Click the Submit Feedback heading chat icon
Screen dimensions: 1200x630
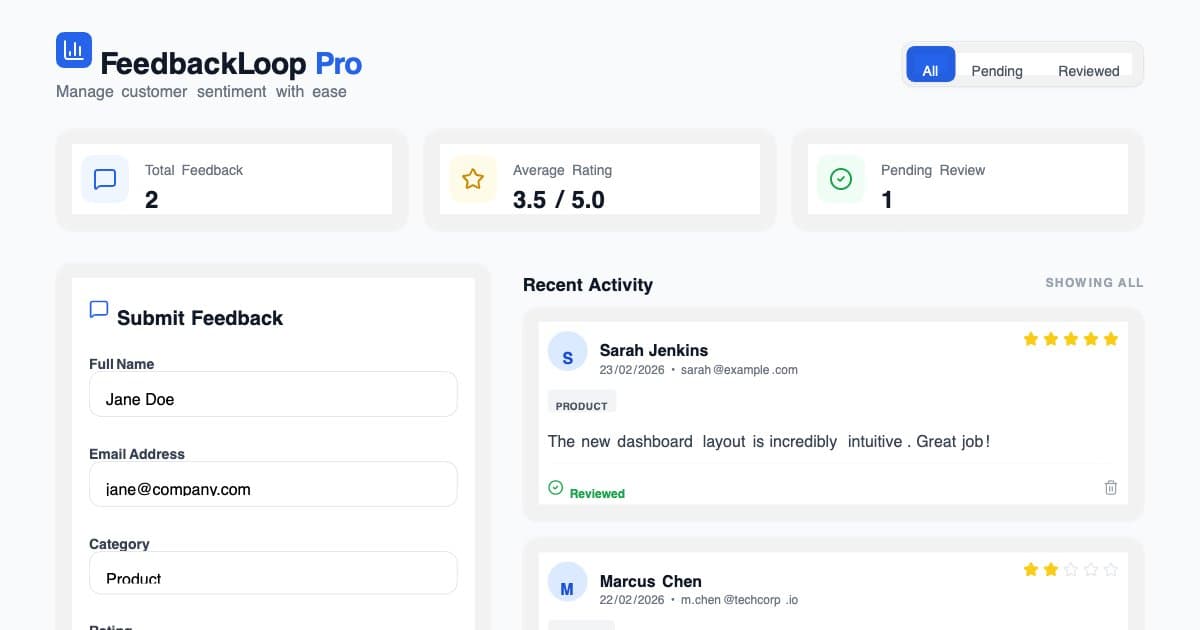[99, 309]
